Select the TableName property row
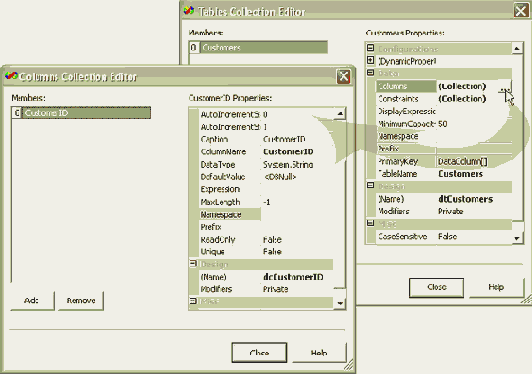This screenshot has height=374, width=532. (x=443, y=174)
